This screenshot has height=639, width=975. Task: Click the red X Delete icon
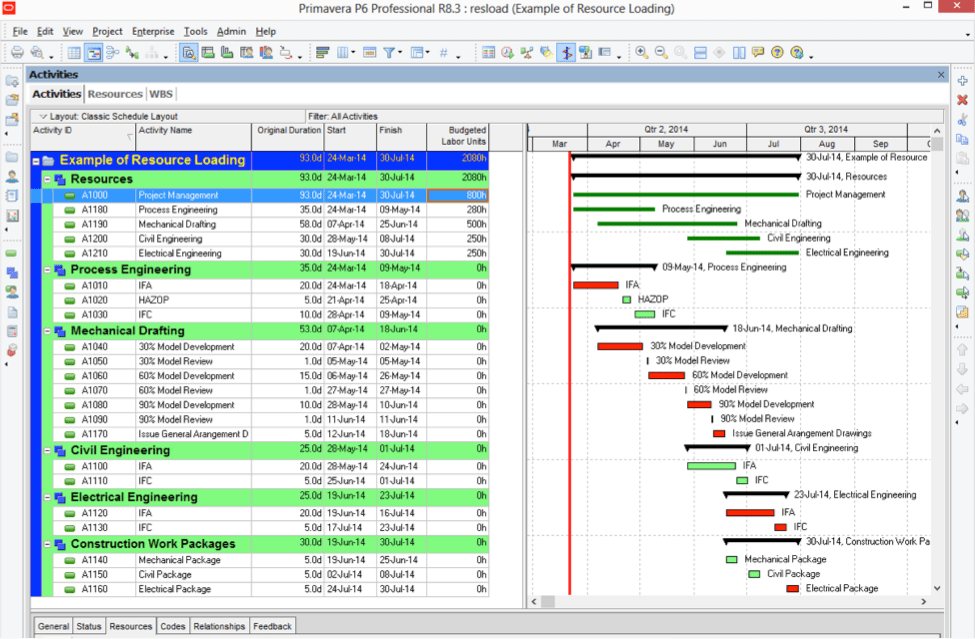(x=963, y=99)
